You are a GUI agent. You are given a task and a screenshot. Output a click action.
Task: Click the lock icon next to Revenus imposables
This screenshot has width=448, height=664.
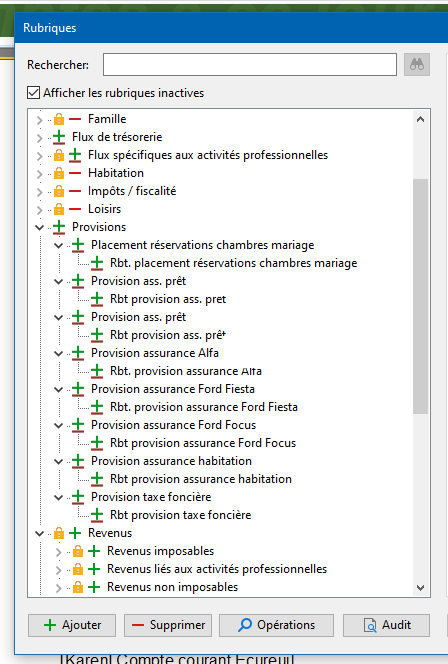[x=78, y=551]
